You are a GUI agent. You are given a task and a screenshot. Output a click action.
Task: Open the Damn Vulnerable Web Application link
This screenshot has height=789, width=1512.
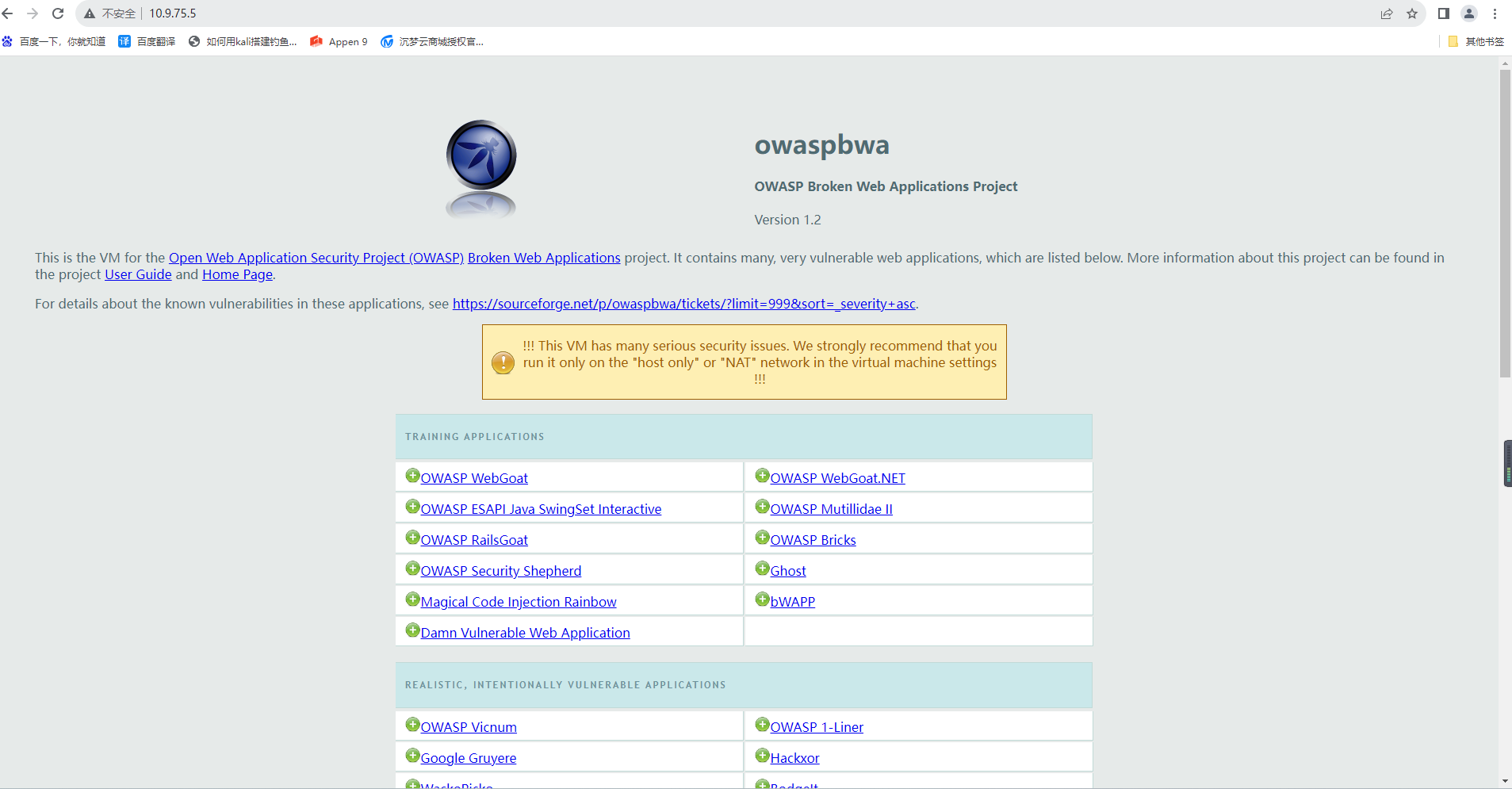(525, 633)
